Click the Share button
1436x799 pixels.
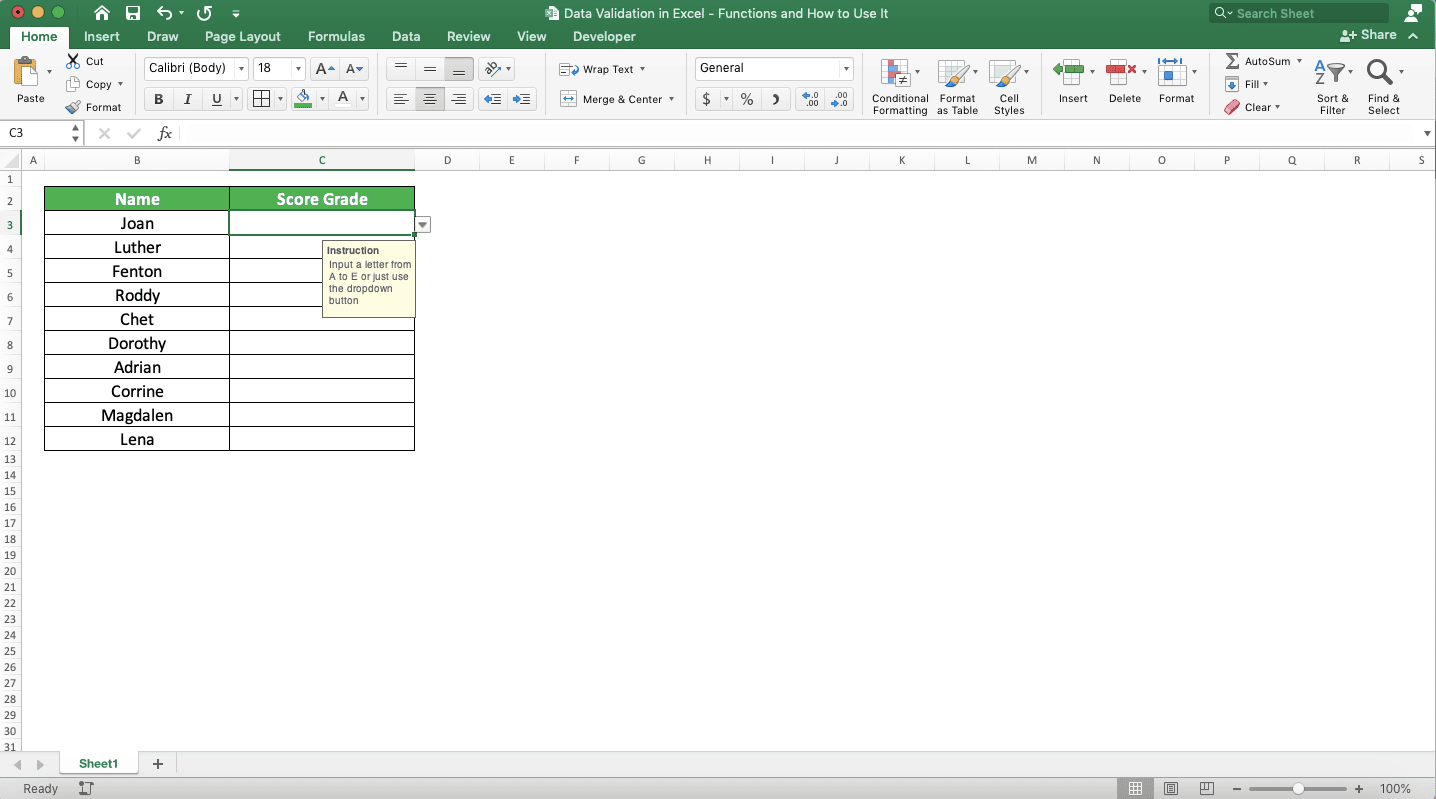click(x=1369, y=35)
